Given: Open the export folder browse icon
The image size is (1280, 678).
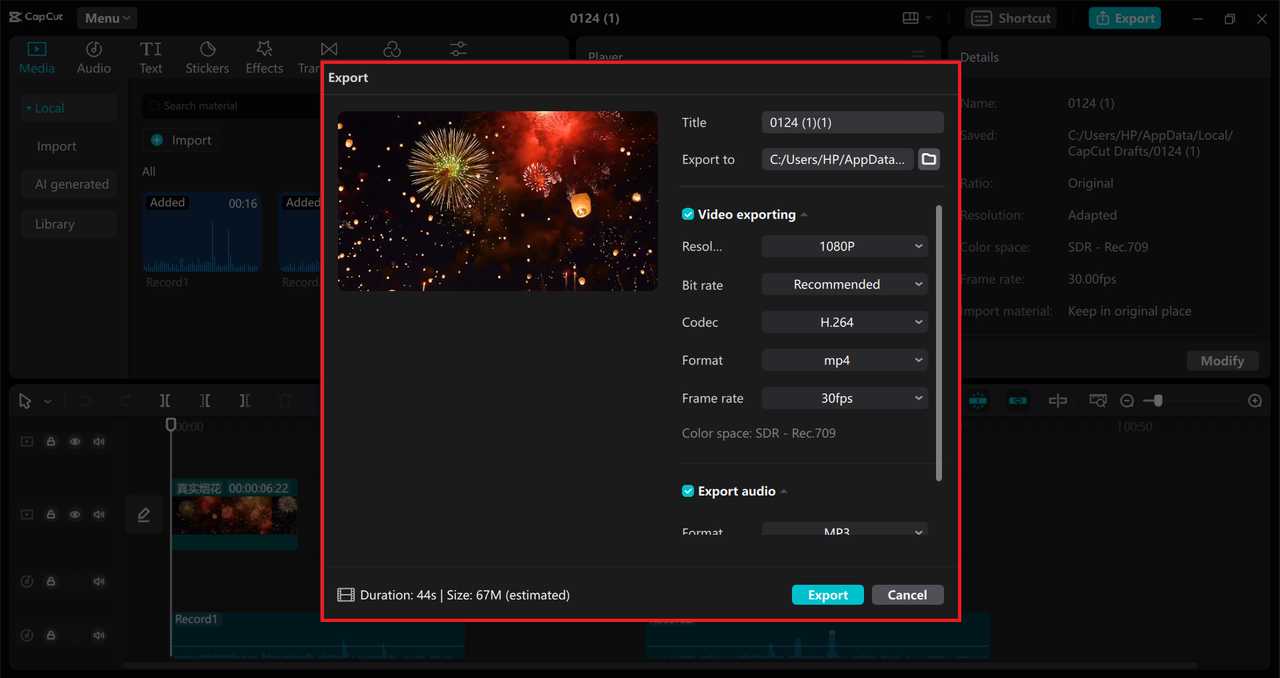Looking at the screenshot, I should click(929, 159).
